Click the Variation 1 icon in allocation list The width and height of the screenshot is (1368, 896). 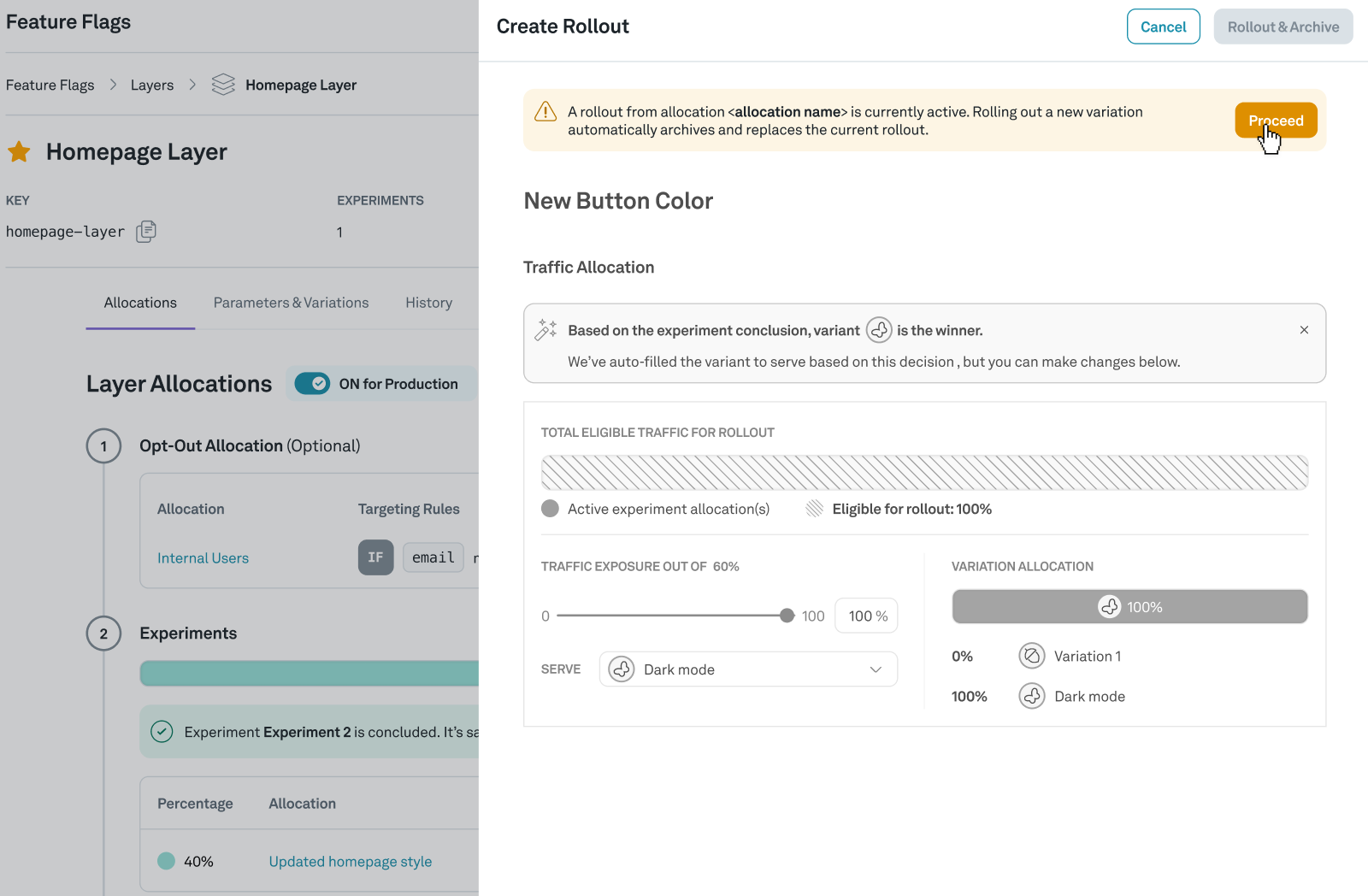coord(1032,656)
